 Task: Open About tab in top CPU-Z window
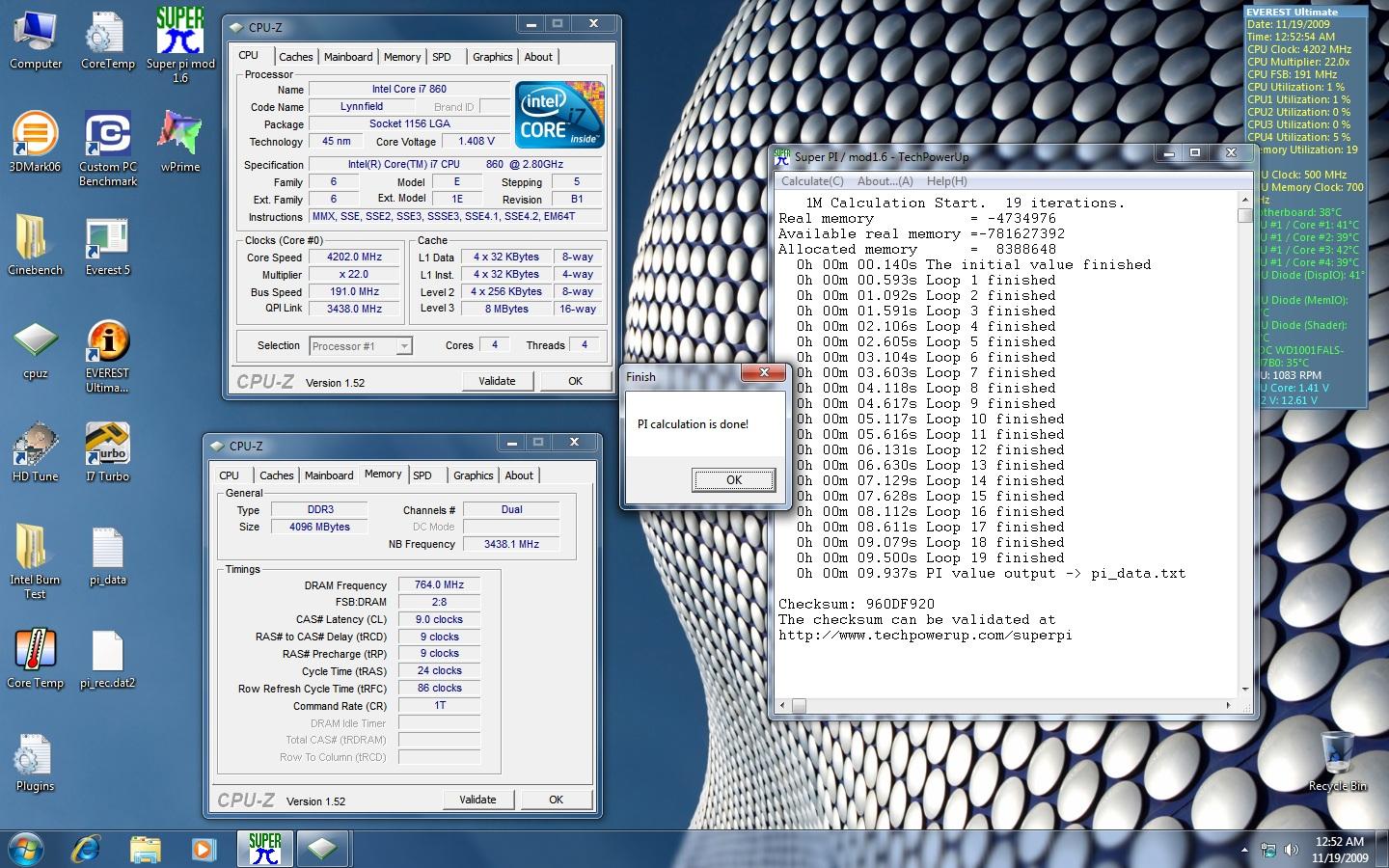tap(538, 57)
